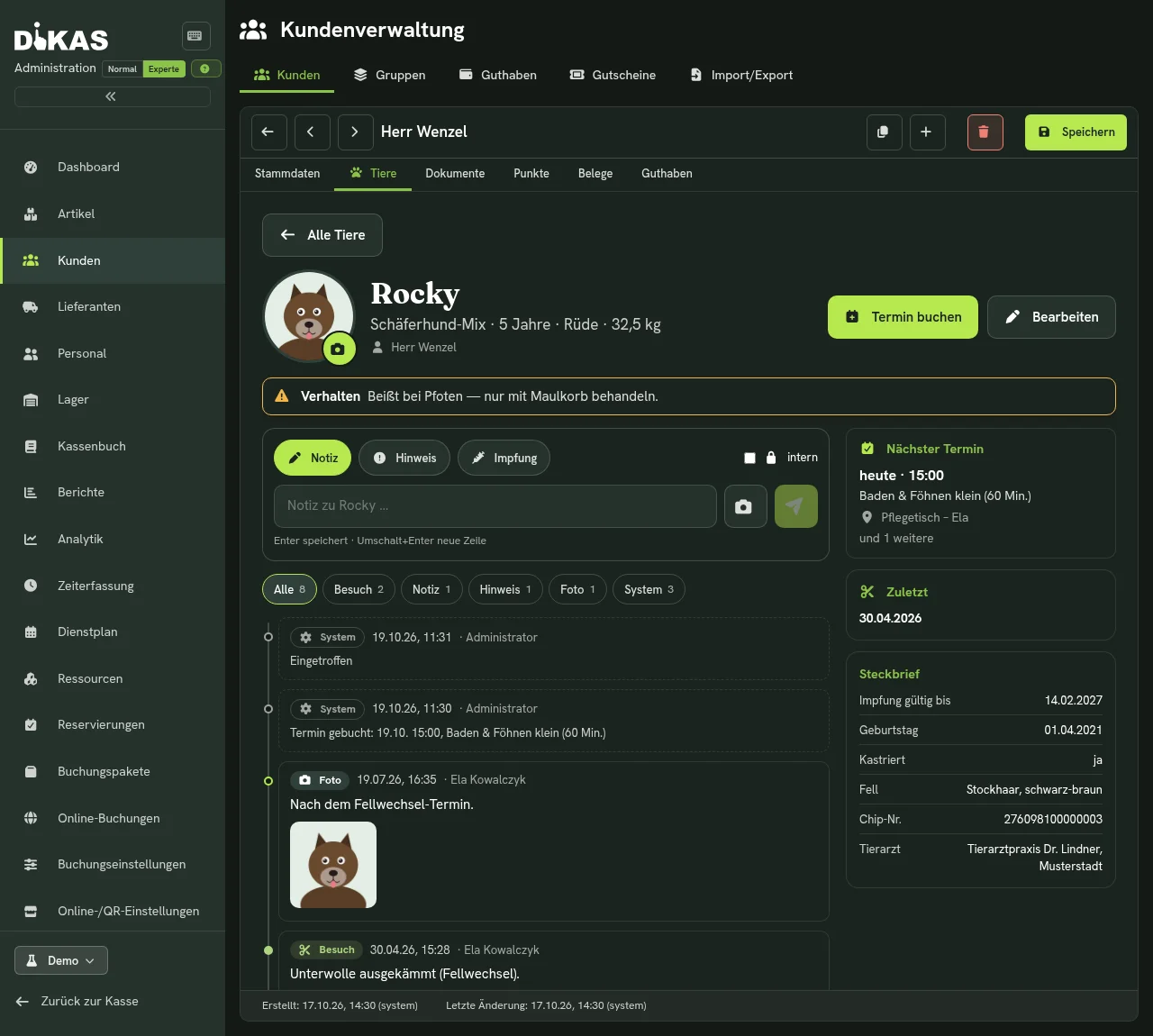This screenshot has height=1036, width=1153.
Task: Attach photo with note camera button
Action: (x=745, y=506)
